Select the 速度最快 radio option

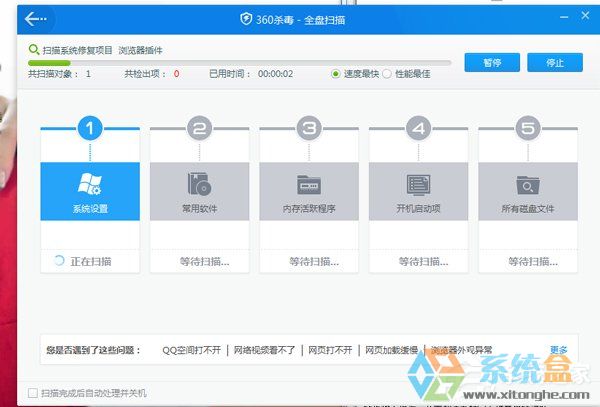(336, 74)
